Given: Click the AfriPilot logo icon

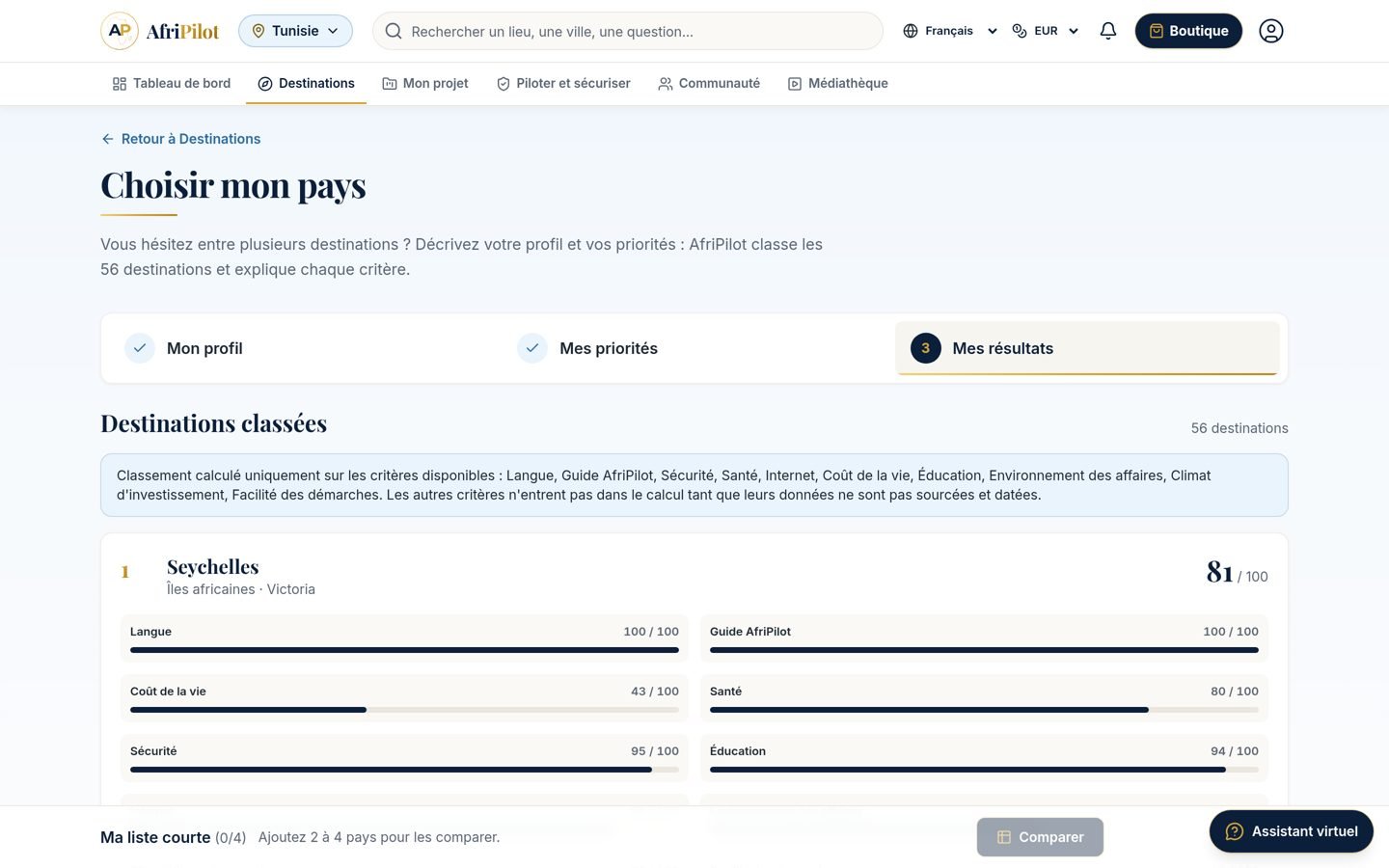Looking at the screenshot, I should [120, 31].
